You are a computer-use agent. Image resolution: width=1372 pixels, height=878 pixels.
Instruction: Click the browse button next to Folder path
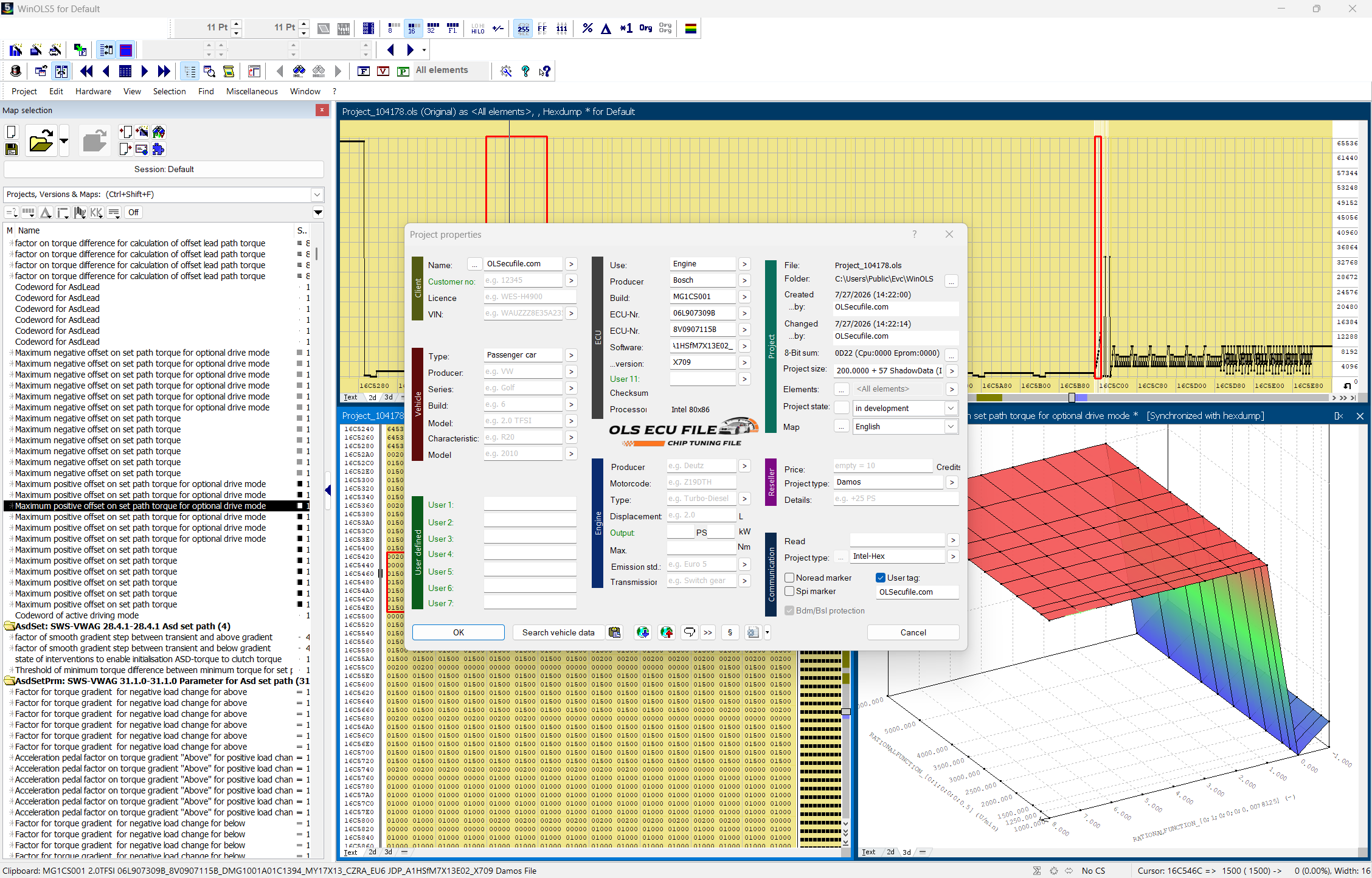pyautogui.click(x=952, y=280)
